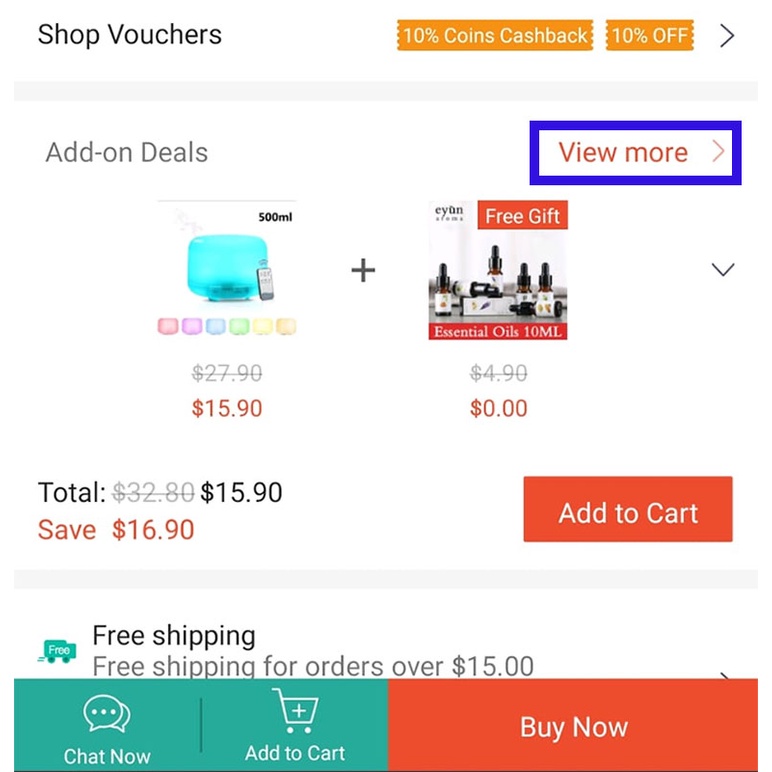Expand the Free shipping details arrow

(x=725, y=675)
